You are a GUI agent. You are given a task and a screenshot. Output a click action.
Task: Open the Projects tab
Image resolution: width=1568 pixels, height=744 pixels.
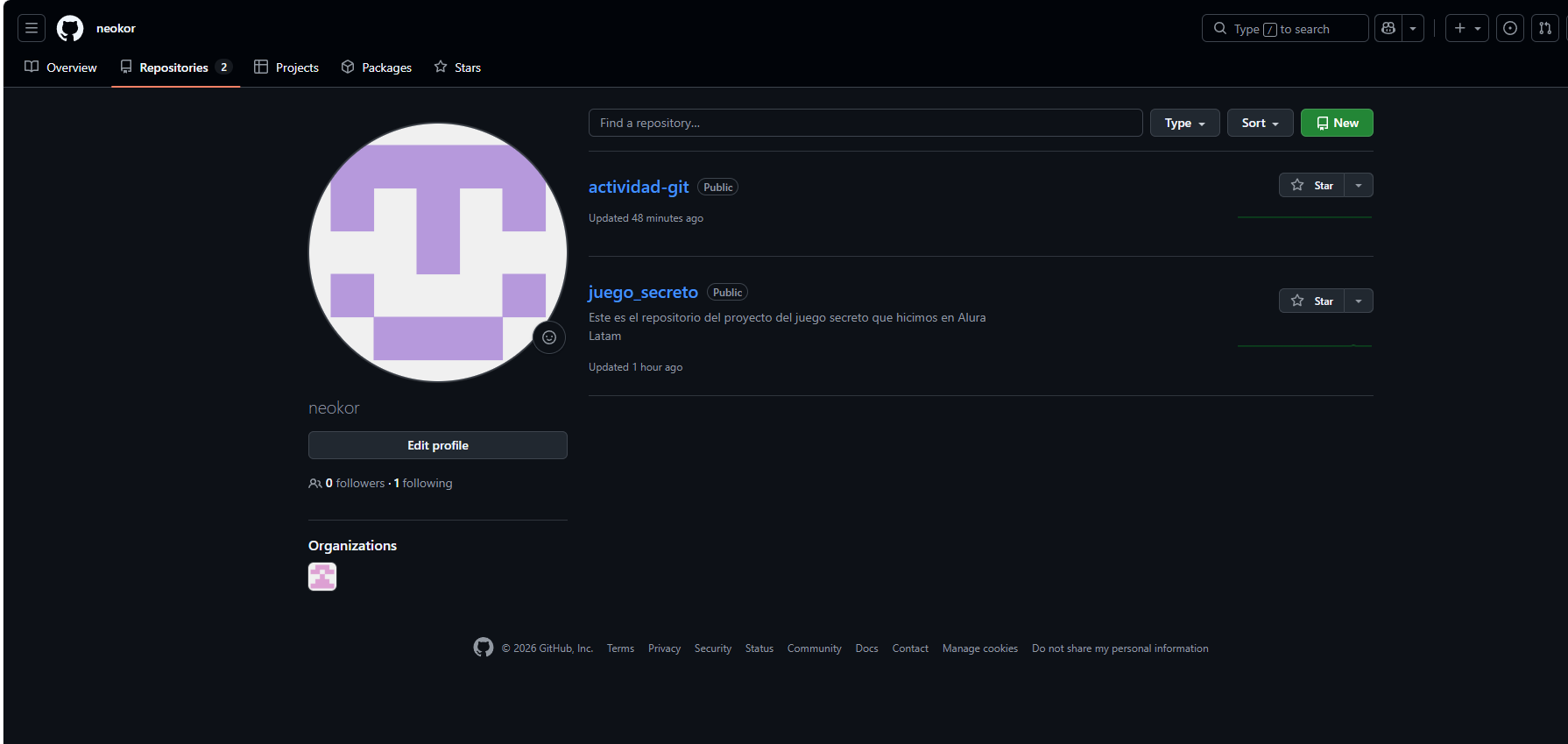286,67
